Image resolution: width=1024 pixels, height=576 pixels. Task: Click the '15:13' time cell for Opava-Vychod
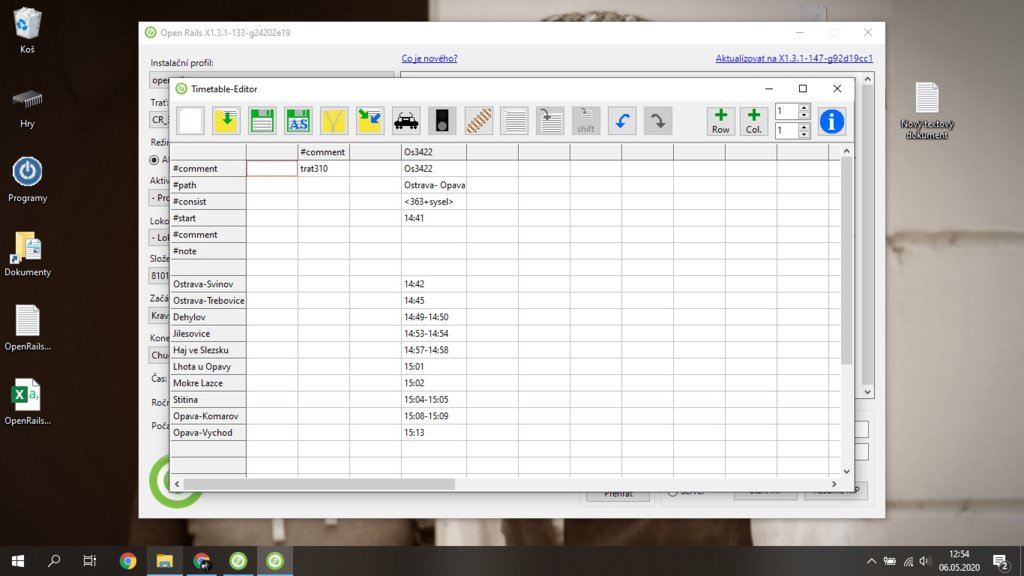tap(434, 432)
